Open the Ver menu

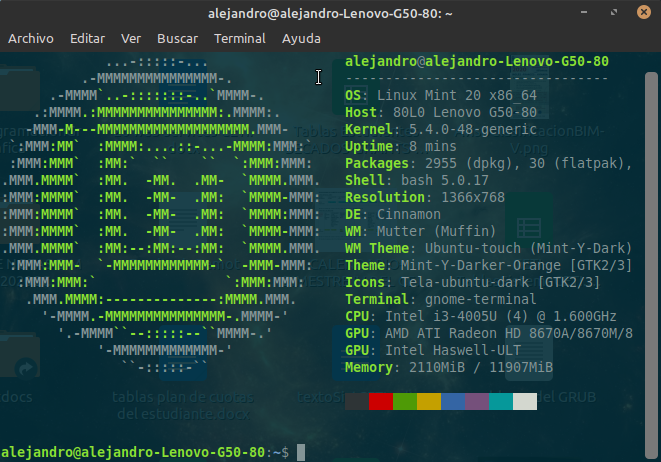click(131, 39)
